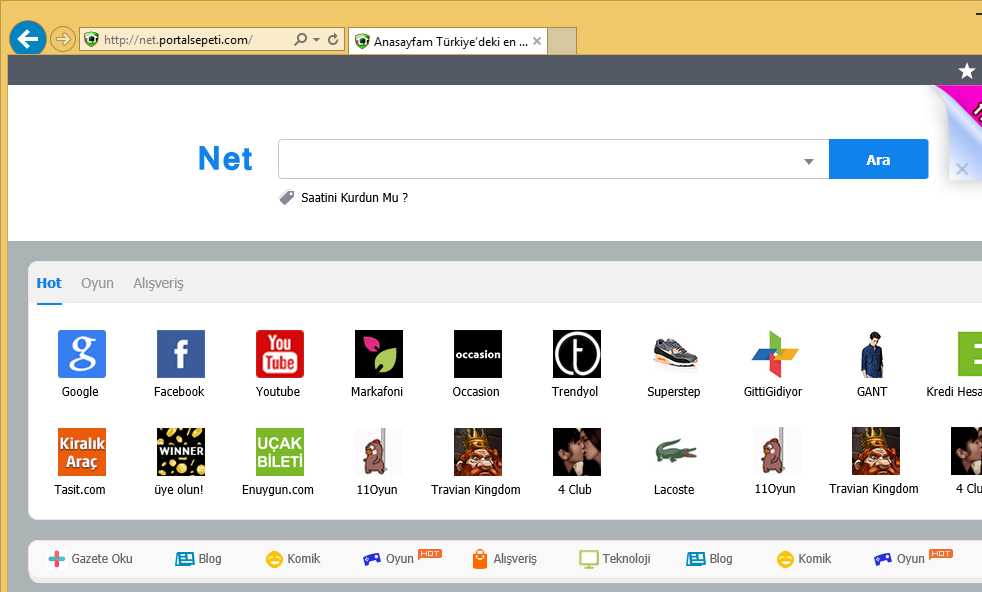Screen dimensions: 982x592
Task: Open the Blog link beside Gazete Oku
Action: pos(199,559)
